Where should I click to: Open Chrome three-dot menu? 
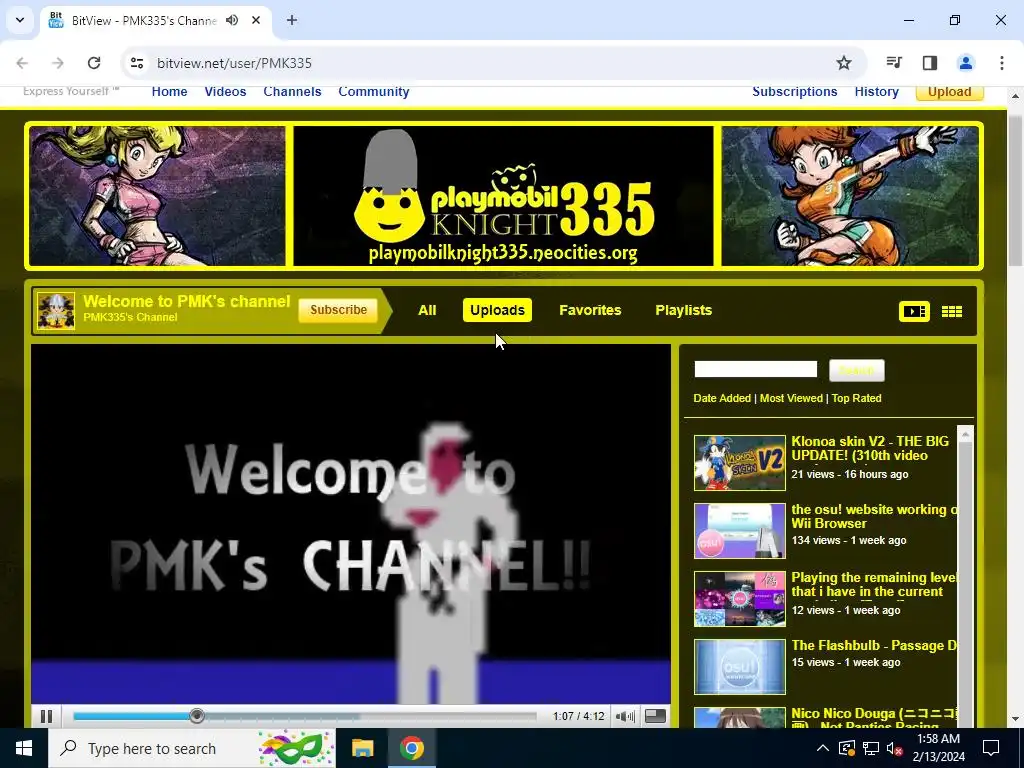coord(1001,63)
